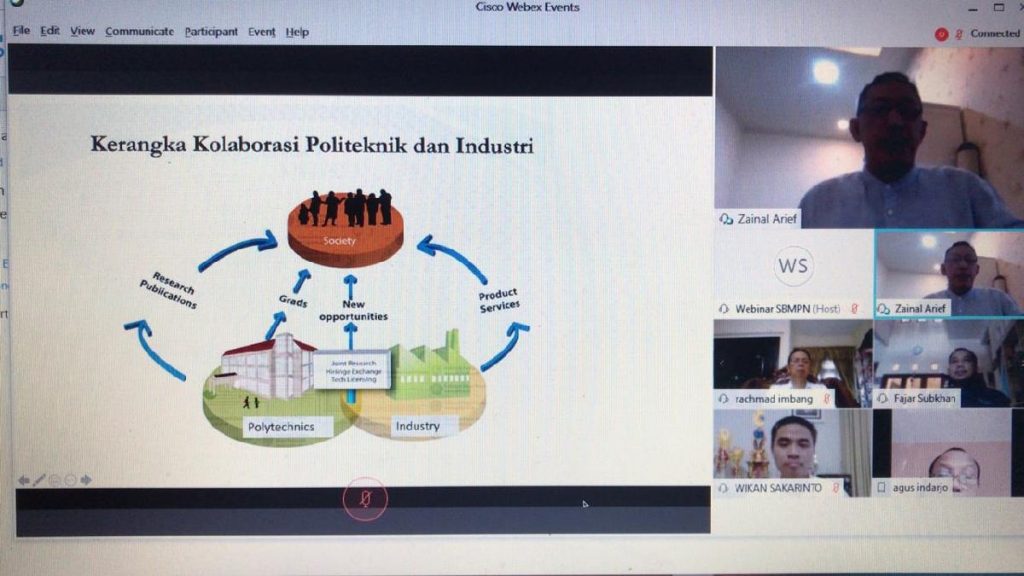Image resolution: width=1024 pixels, height=576 pixels.
Task: Click the Grads text on the slide
Action: pos(293,301)
